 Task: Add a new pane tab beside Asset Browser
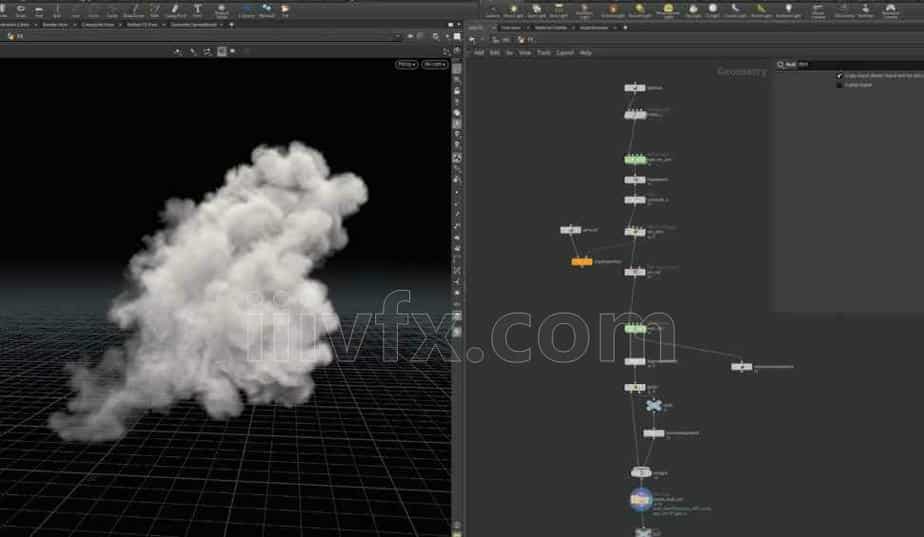[x=625, y=28]
